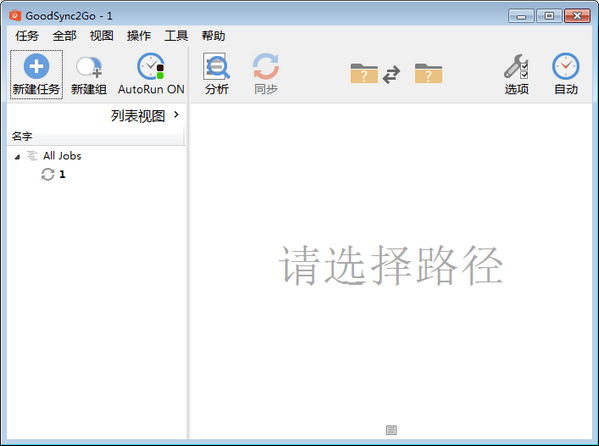Open the 视图 menu
This screenshot has height=446, width=599.
(x=101, y=36)
